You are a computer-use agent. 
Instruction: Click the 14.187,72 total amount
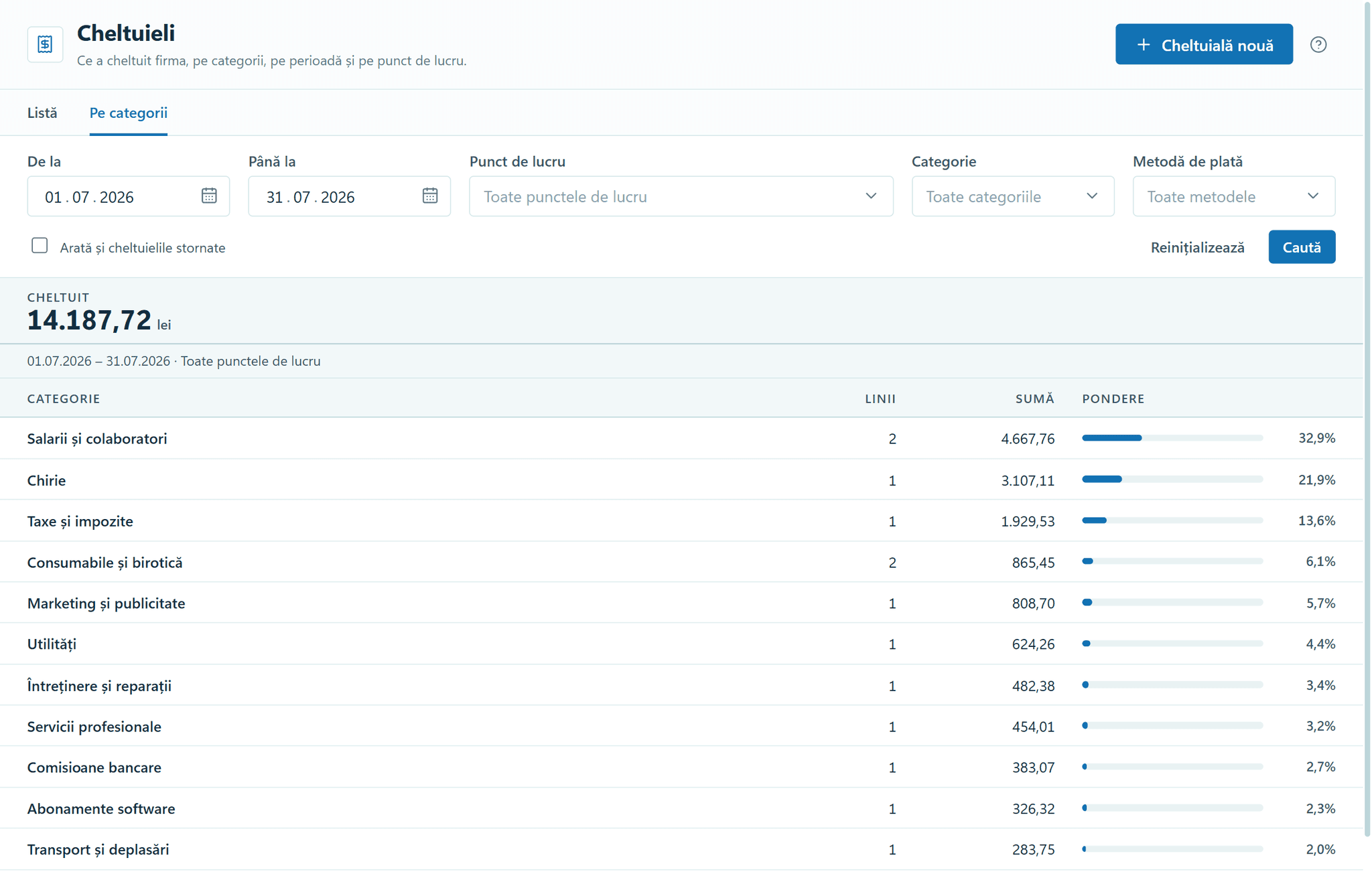[89, 320]
